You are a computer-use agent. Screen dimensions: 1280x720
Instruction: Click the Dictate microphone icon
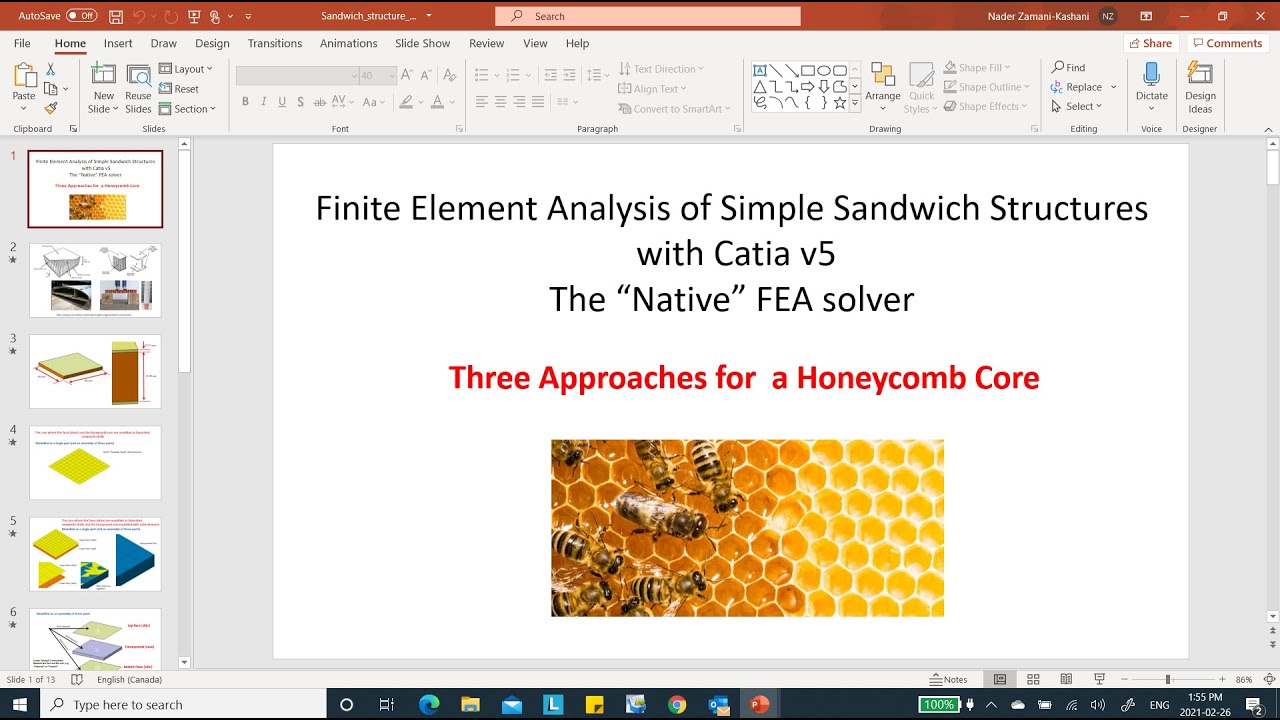[x=1151, y=76]
